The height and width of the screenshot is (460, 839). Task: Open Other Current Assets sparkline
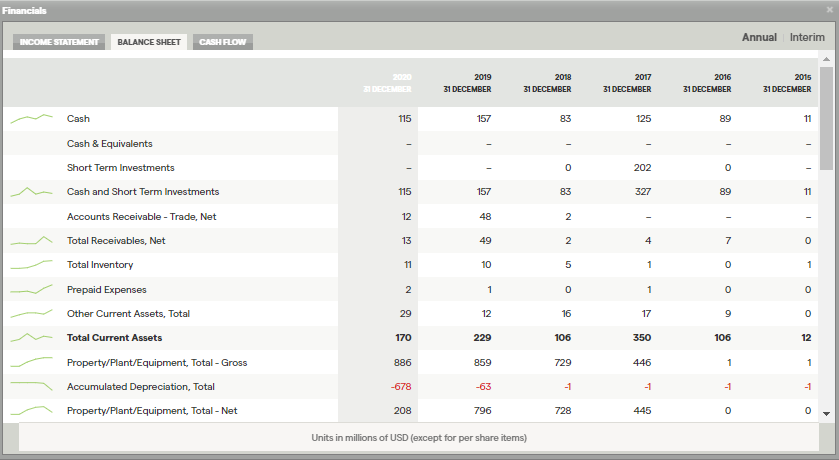tap(32, 313)
